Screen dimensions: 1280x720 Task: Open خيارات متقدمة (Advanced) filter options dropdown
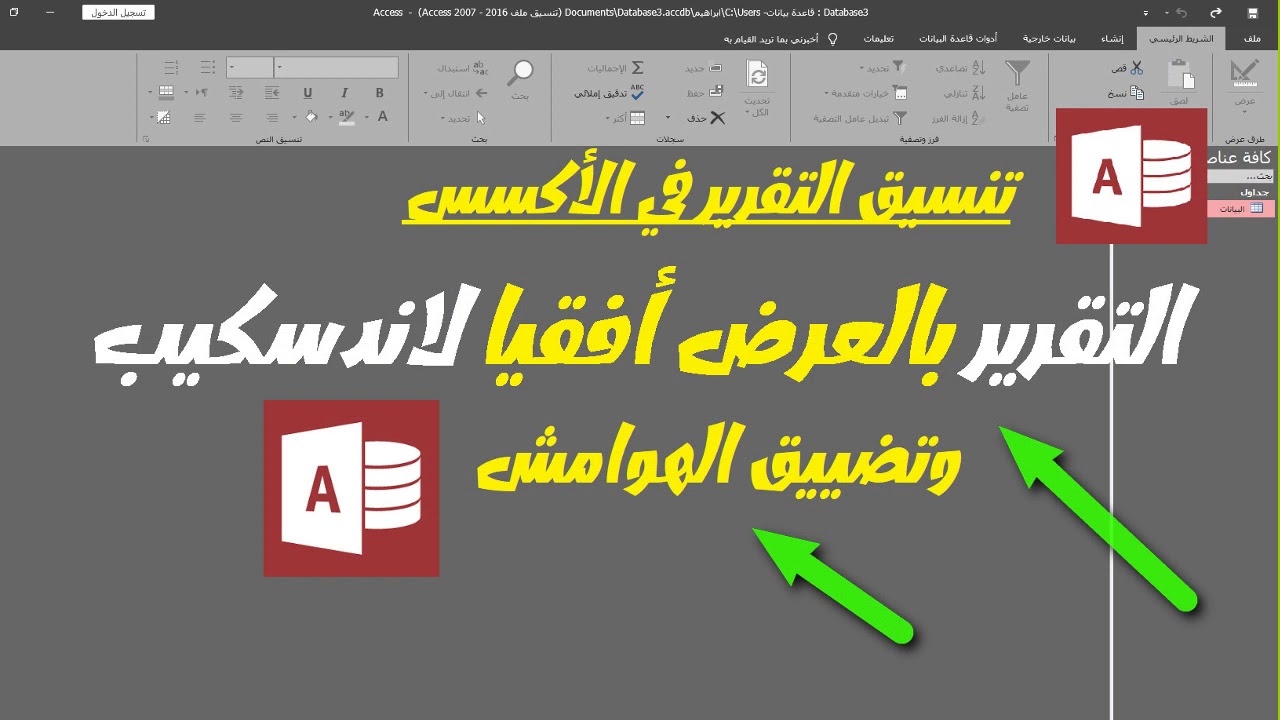pos(866,93)
